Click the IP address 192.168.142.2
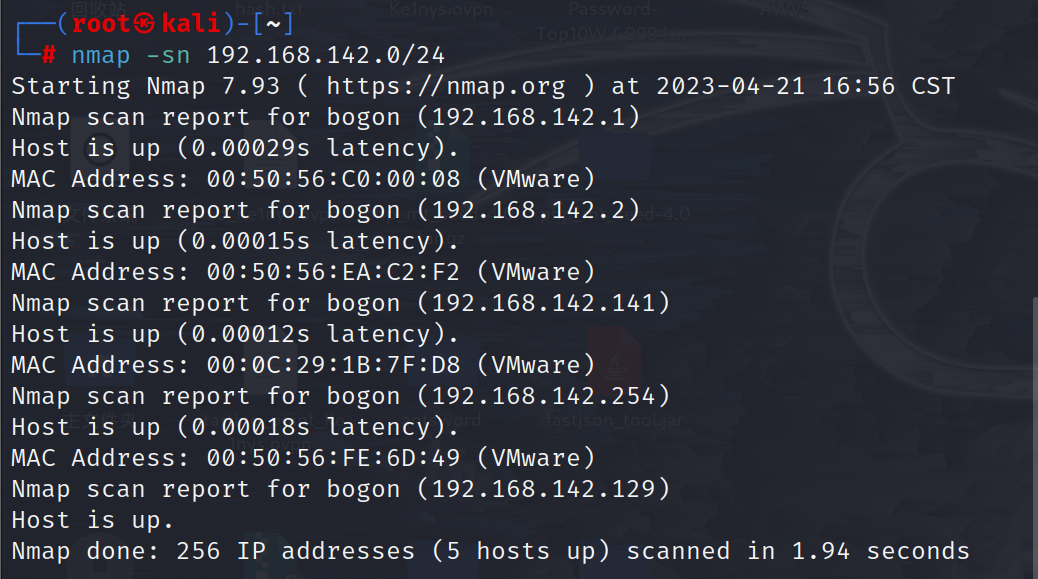The height and width of the screenshot is (579, 1038). (529, 210)
